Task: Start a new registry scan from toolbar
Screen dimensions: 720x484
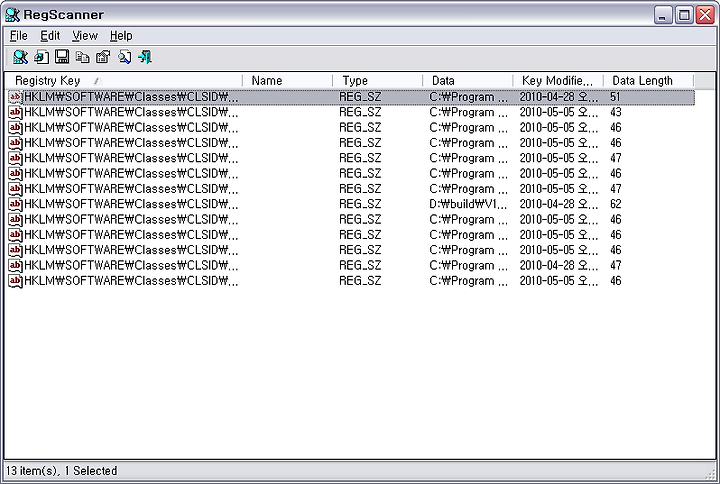Action: coord(20,57)
